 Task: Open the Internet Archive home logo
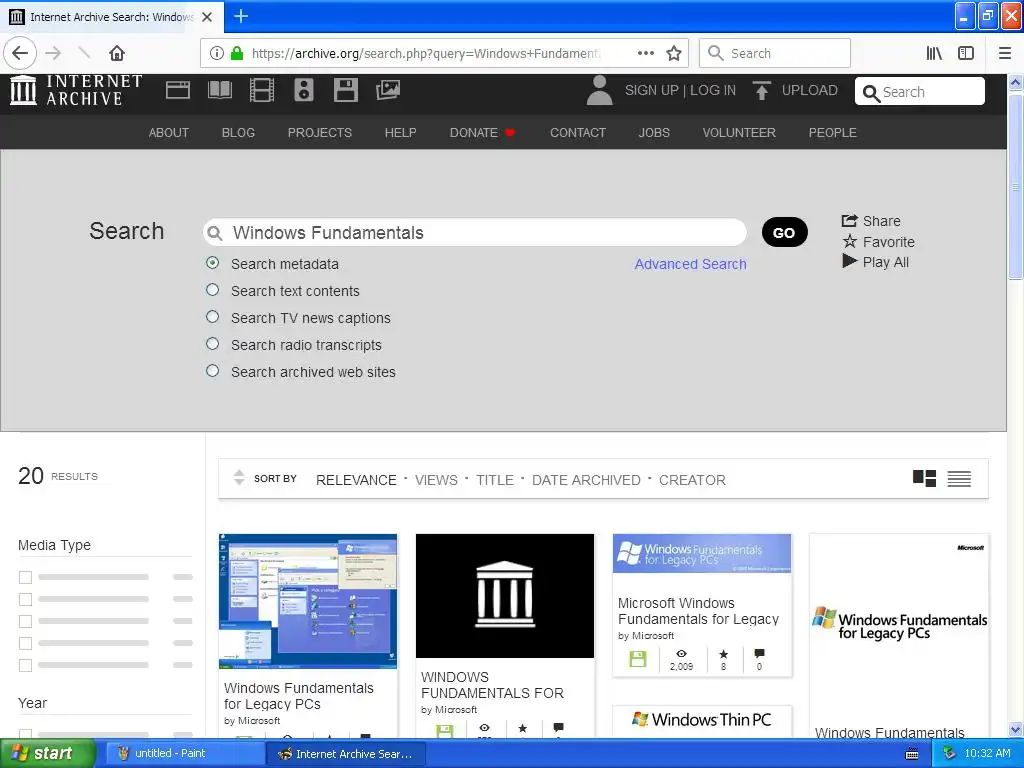pyautogui.click(x=76, y=90)
